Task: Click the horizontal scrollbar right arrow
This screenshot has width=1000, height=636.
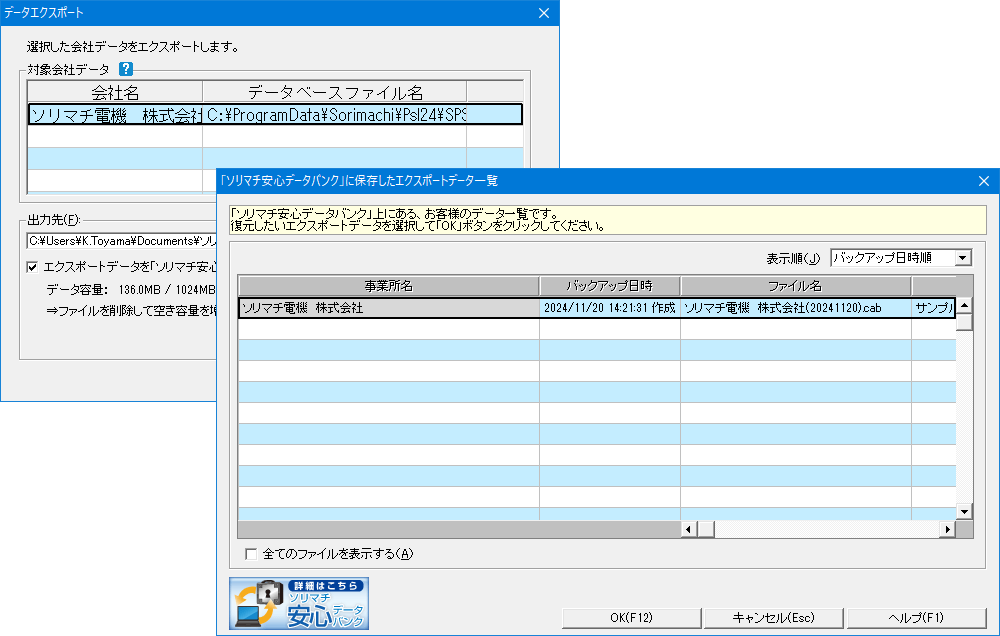Action: [948, 529]
